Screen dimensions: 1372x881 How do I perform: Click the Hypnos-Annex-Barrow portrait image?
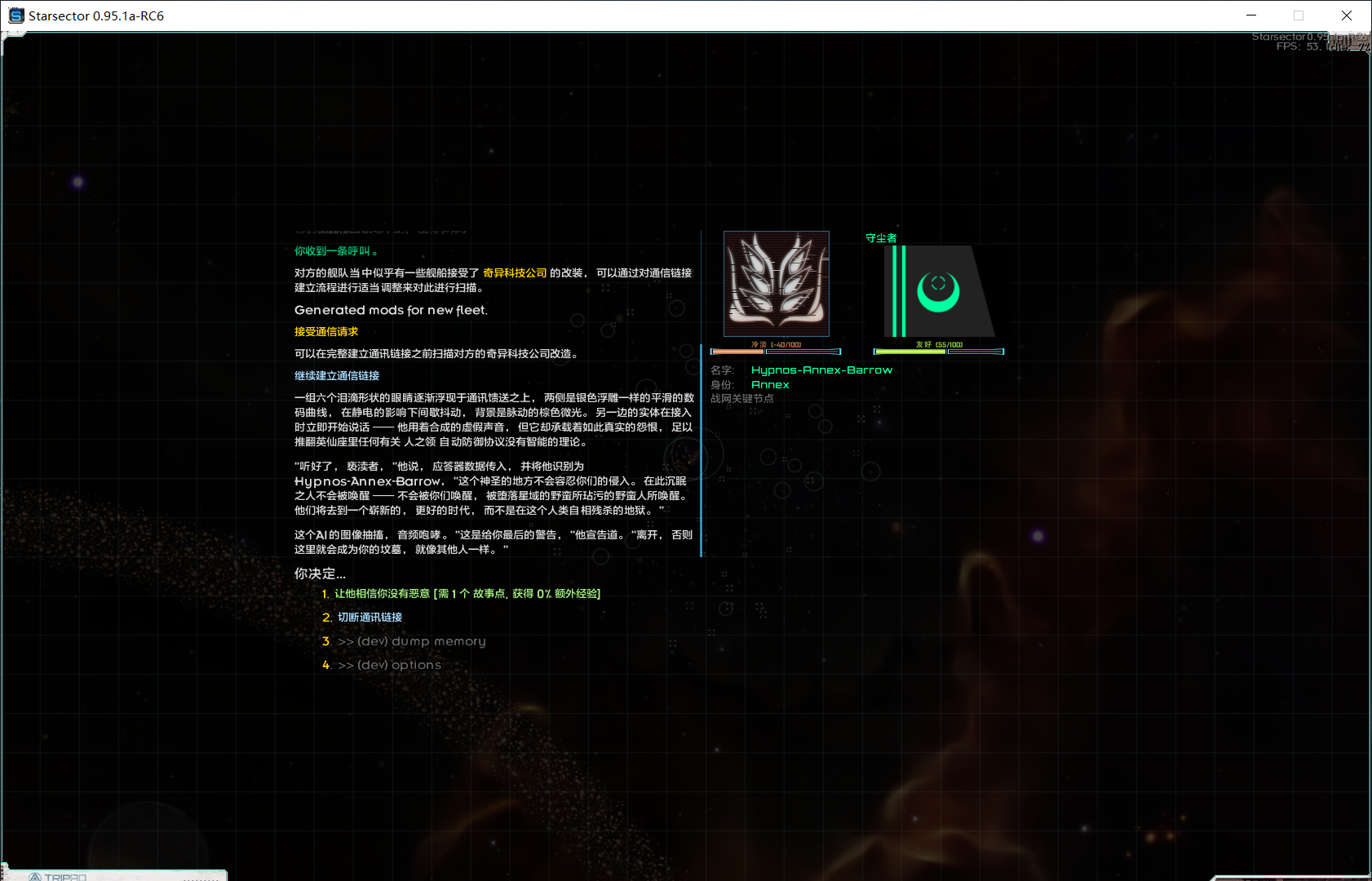(x=776, y=283)
